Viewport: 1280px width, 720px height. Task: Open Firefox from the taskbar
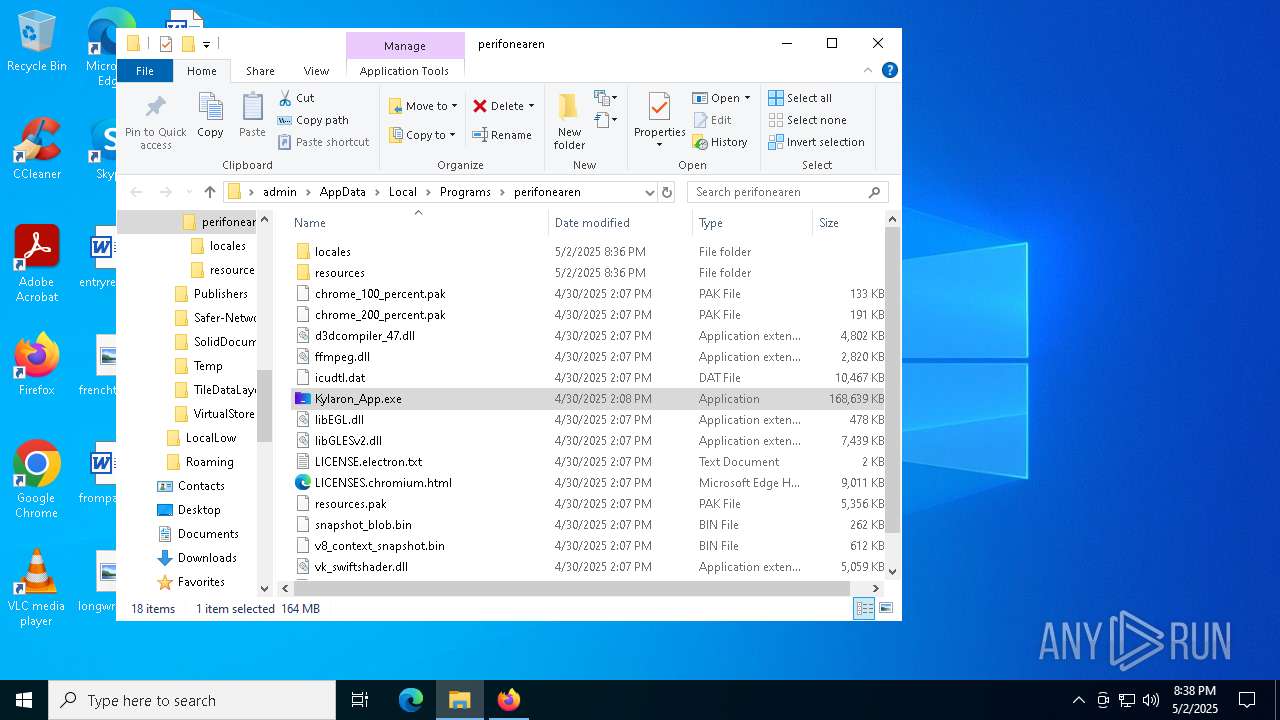(x=509, y=700)
